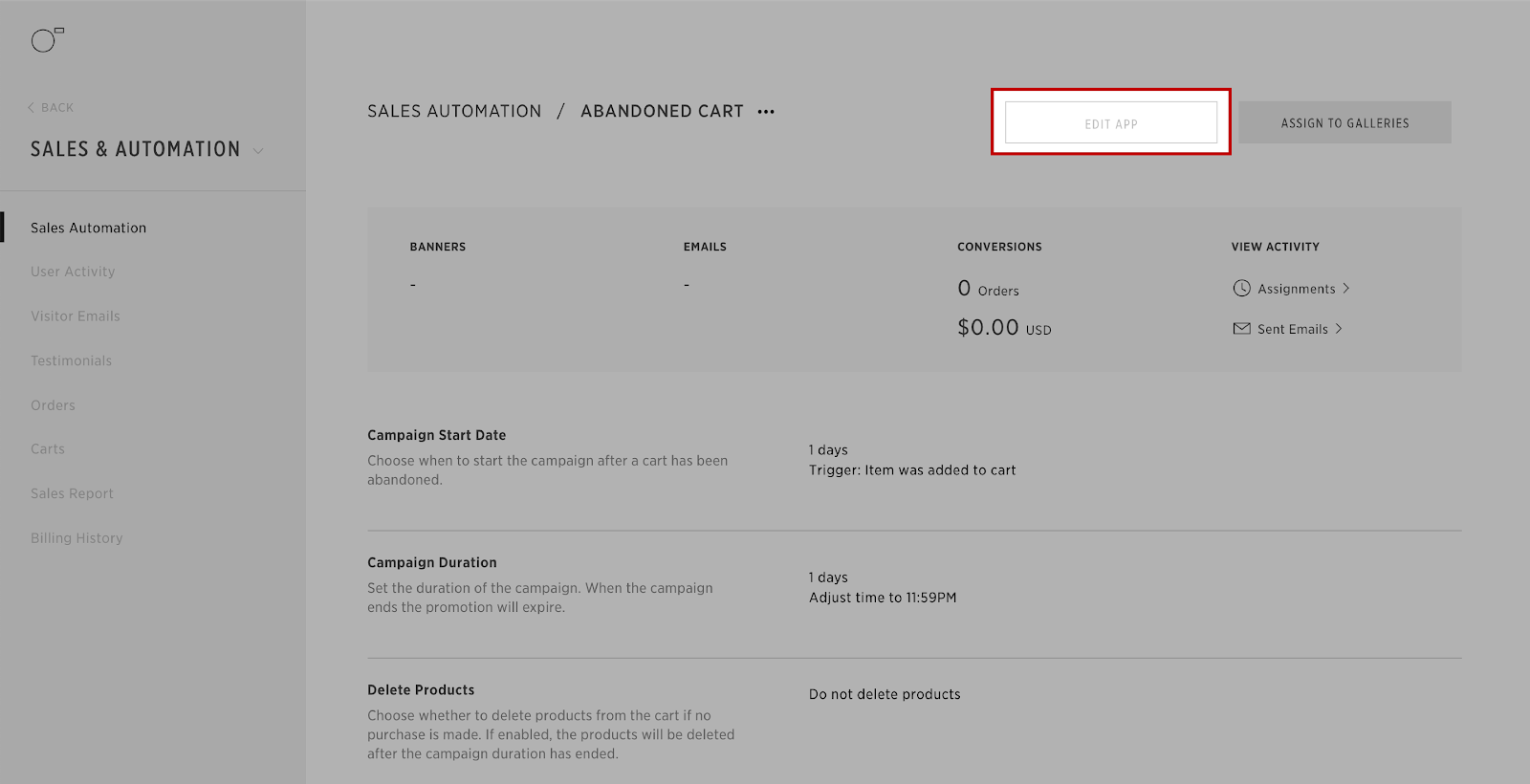
Task: Click the $0.00 USD value
Action: pos(1004,327)
